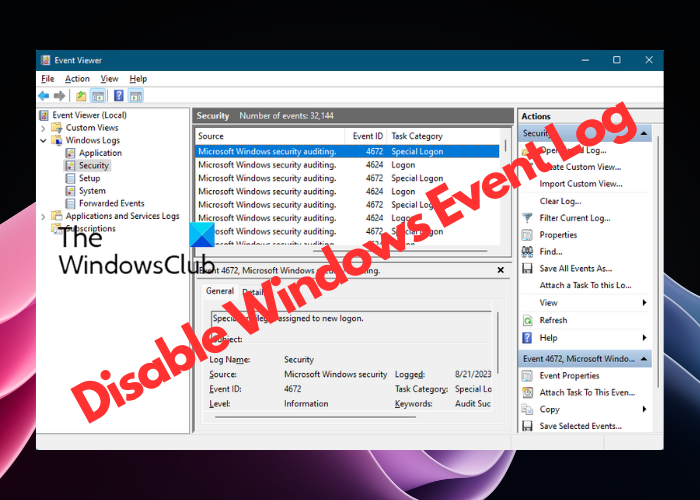Viewport: 700px width, 500px height.
Task: Click the Up one level folder icon
Action: (81, 96)
